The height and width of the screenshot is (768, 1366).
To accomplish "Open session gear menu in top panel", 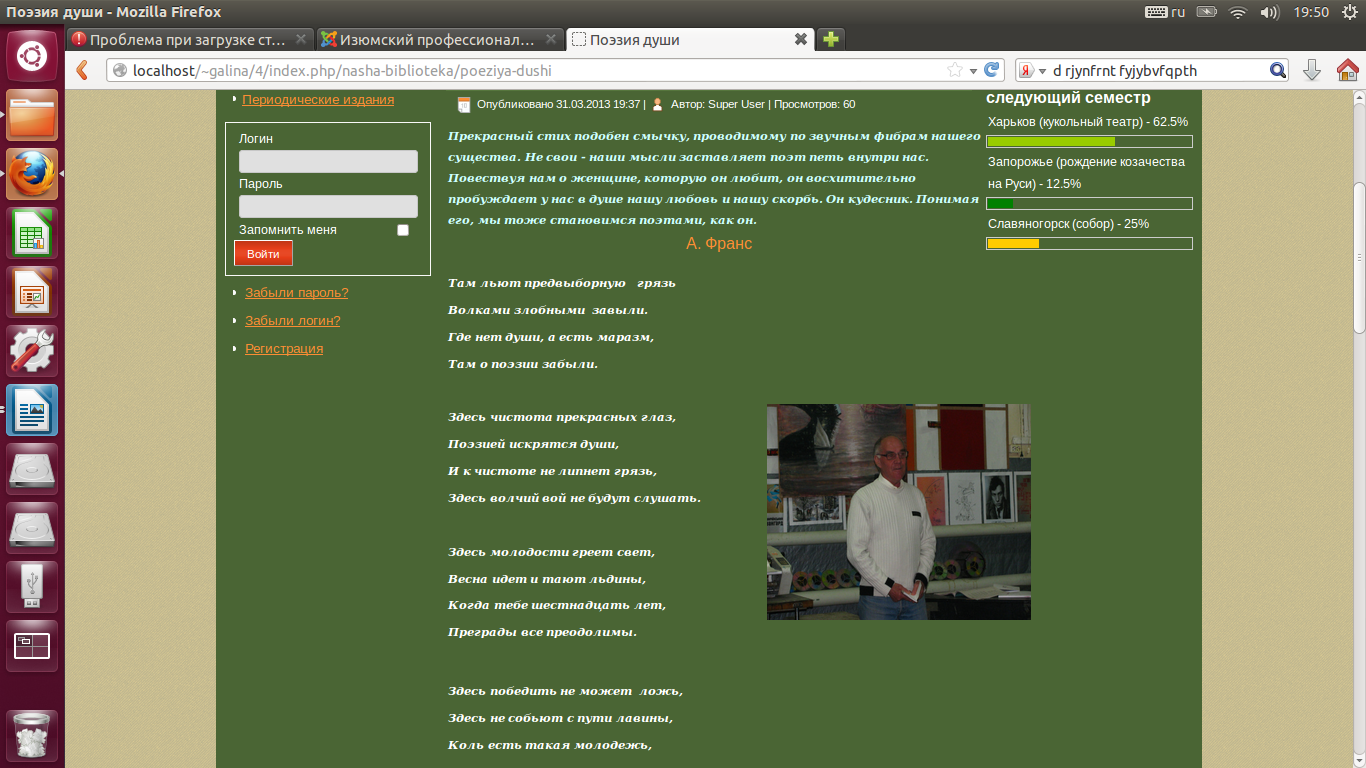I will point(1349,12).
